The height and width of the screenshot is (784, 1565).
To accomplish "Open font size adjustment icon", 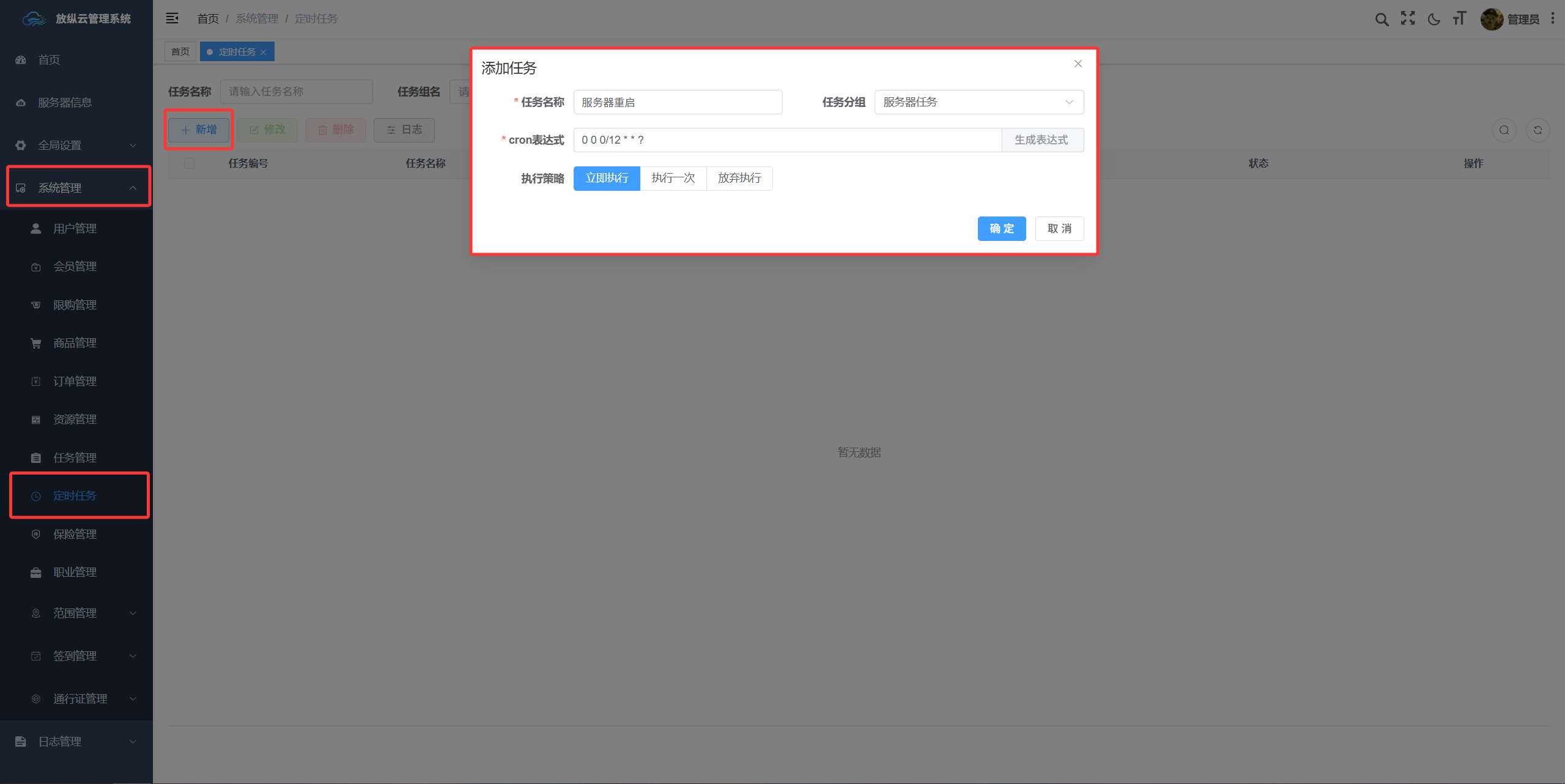I will 1460,18.
